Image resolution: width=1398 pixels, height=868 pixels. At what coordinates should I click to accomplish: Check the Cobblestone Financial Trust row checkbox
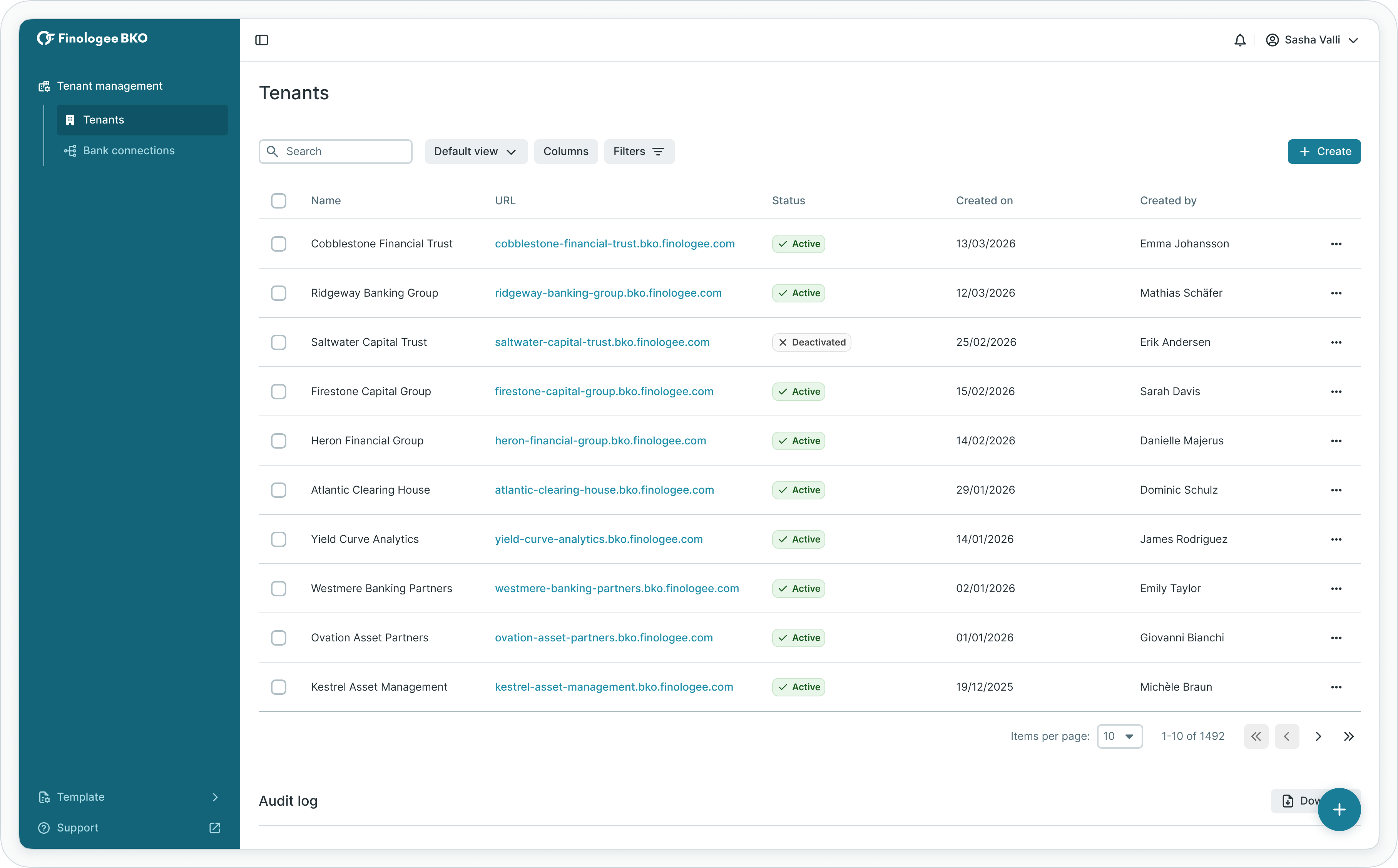point(278,244)
